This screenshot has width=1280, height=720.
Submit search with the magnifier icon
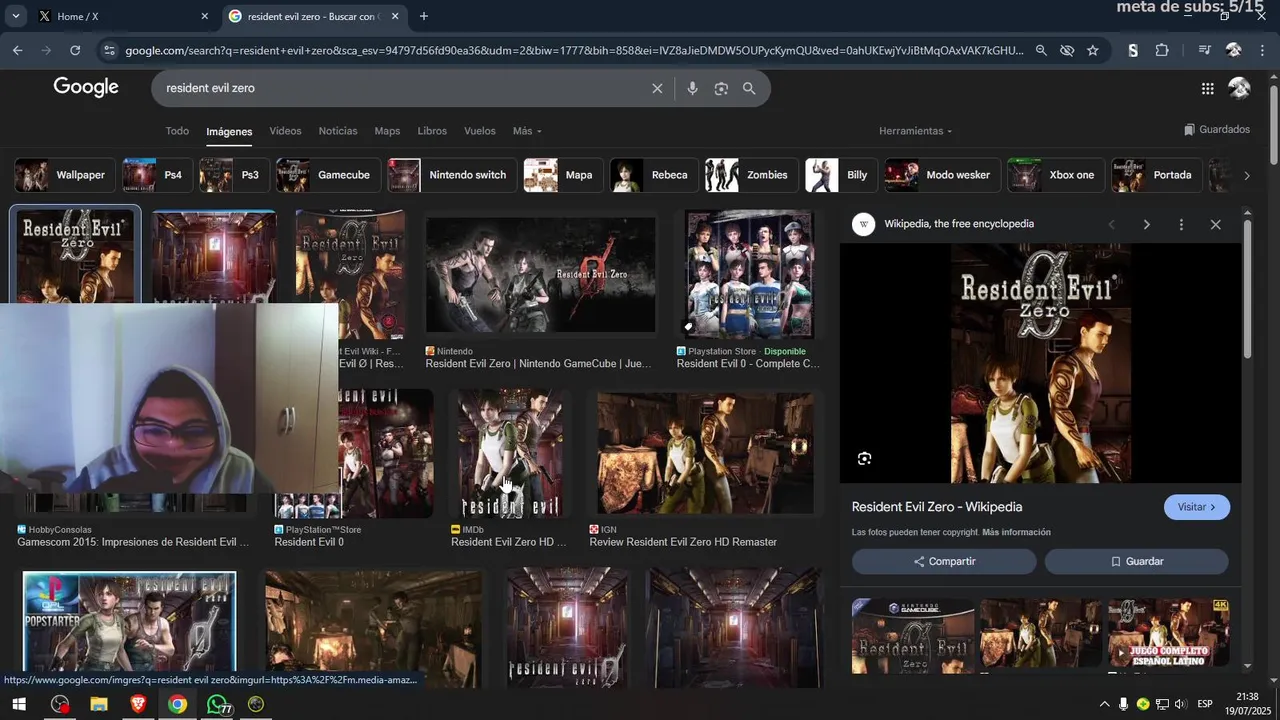pos(749,88)
